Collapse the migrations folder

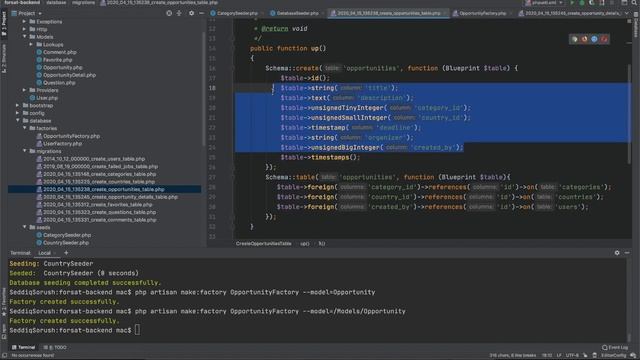pos(24,151)
